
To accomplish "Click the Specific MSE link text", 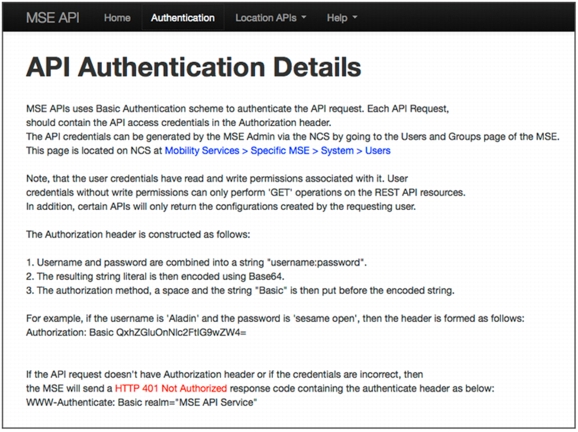I will click(x=280, y=150).
